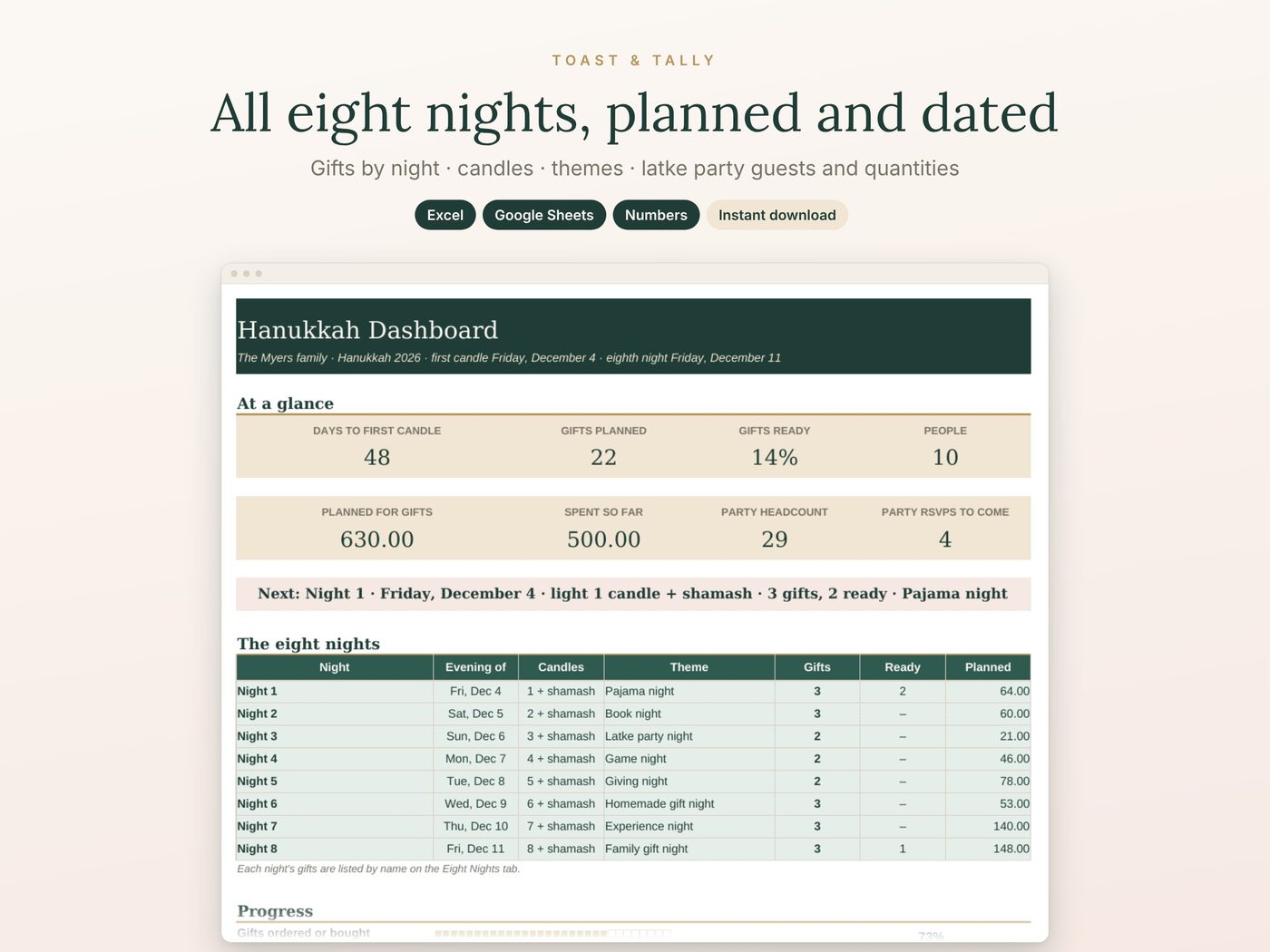Image resolution: width=1270 pixels, height=952 pixels.
Task: Click the Google Sheets badge
Action: click(543, 215)
